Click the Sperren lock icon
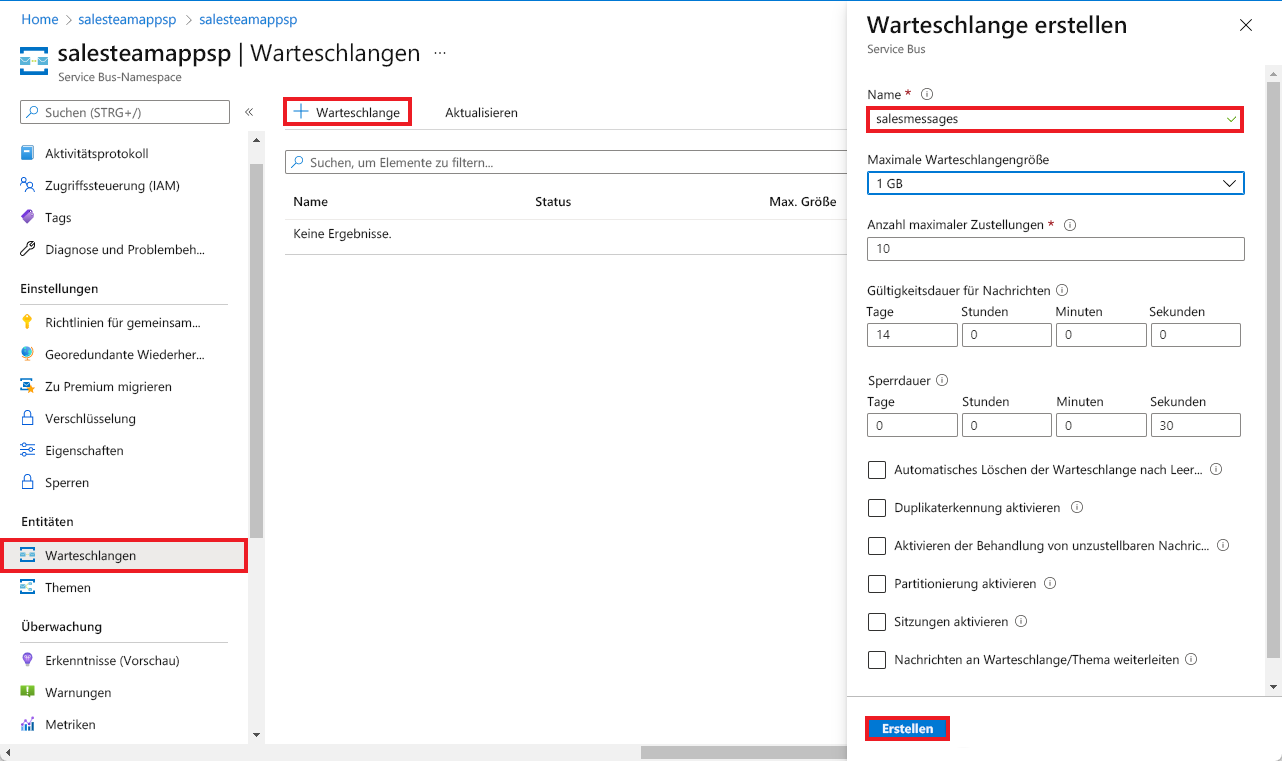 27,482
